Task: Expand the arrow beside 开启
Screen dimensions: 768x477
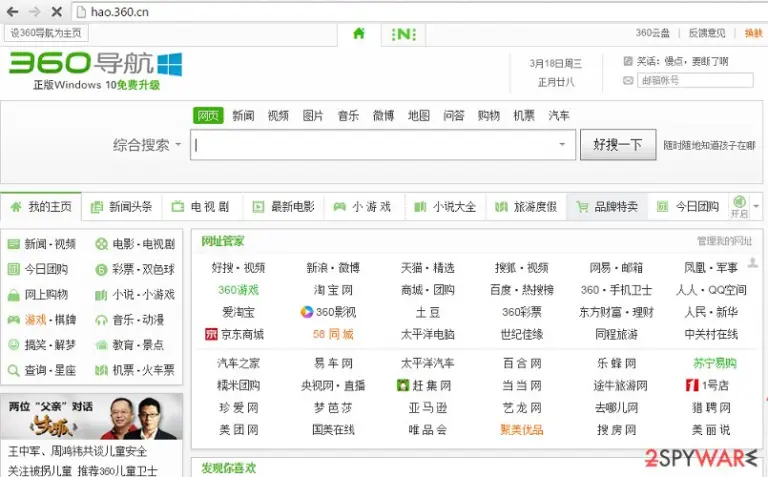Action: click(x=756, y=206)
